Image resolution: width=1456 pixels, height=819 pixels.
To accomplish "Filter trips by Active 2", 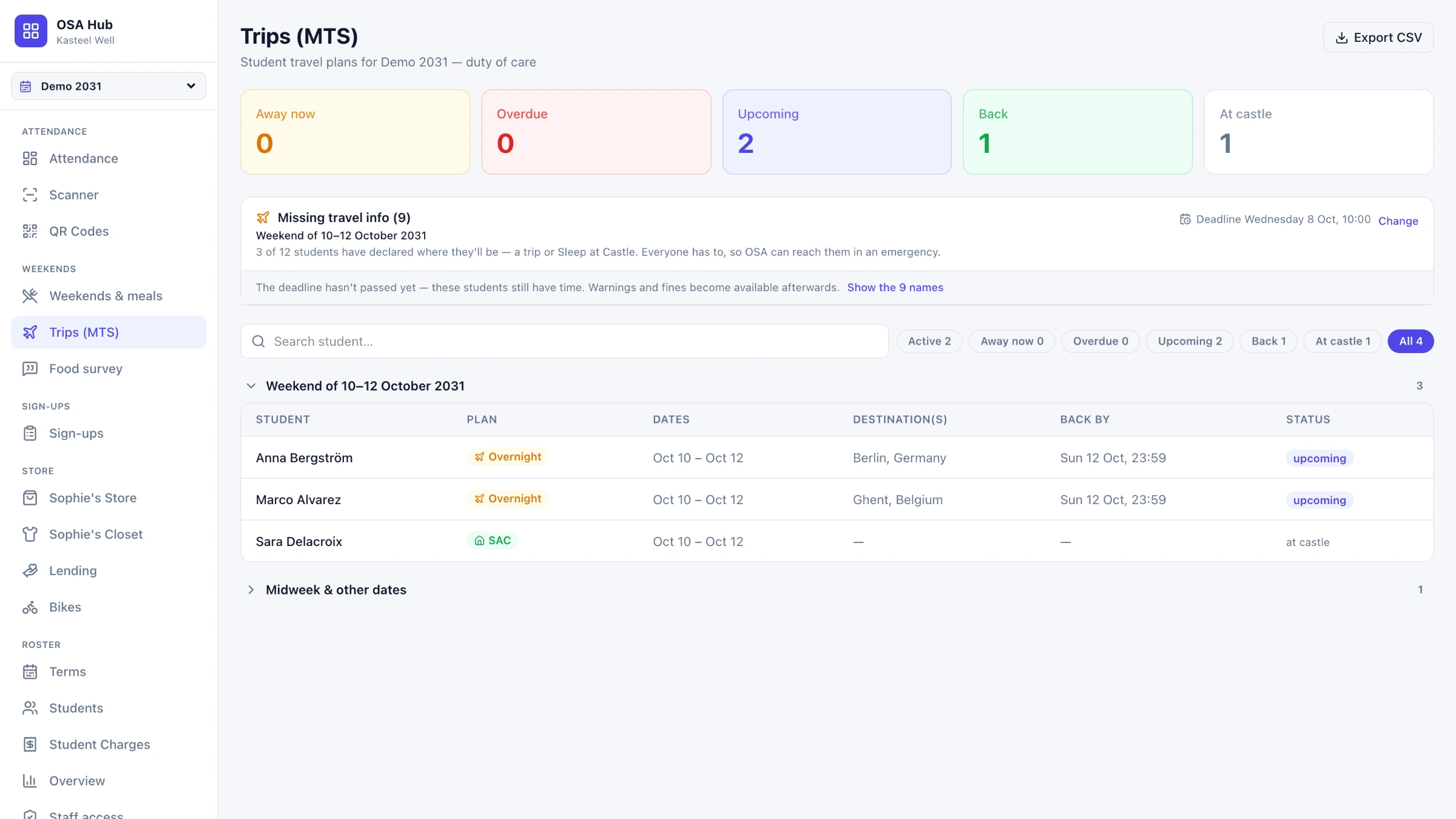I will click(929, 341).
